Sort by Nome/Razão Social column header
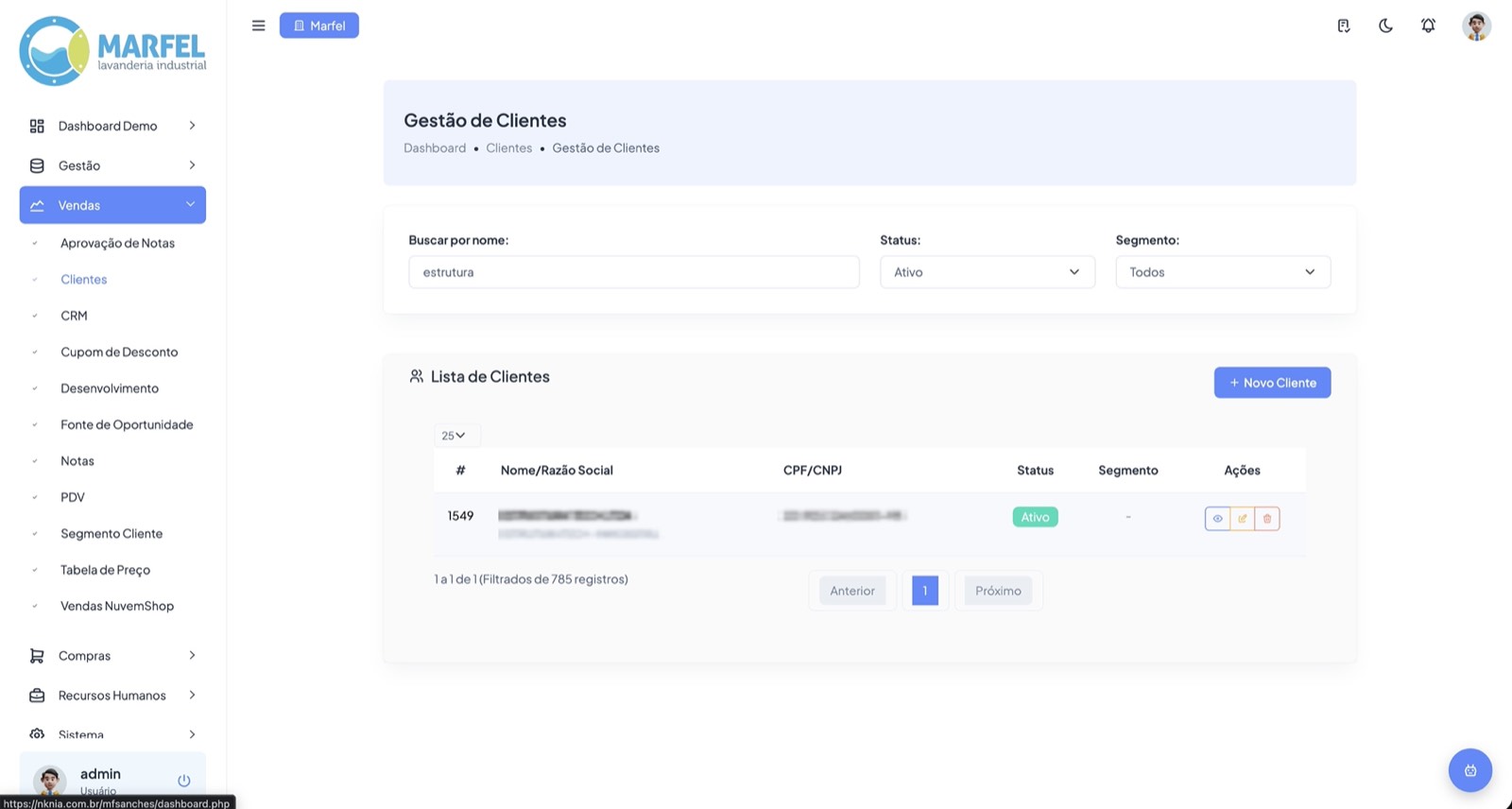This screenshot has height=809, width=1512. coord(557,471)
